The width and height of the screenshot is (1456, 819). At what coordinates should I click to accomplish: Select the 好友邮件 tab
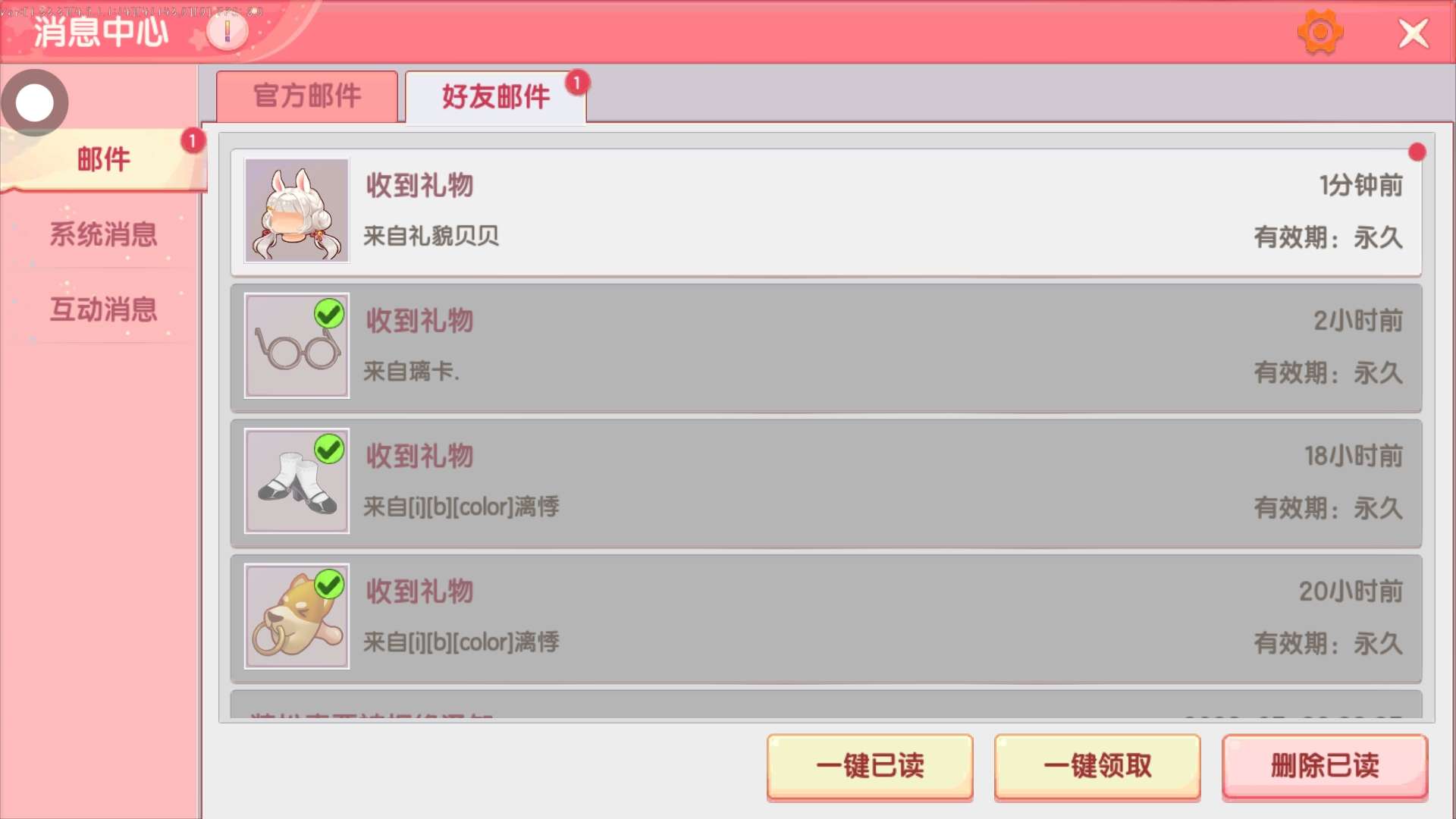tap(496, 97)
